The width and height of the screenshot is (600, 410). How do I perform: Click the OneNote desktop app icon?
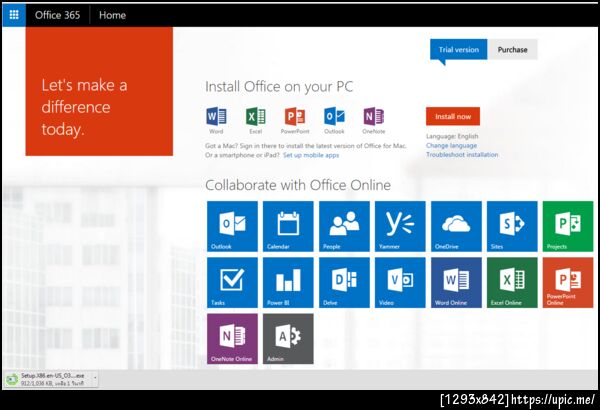(373, 116)
